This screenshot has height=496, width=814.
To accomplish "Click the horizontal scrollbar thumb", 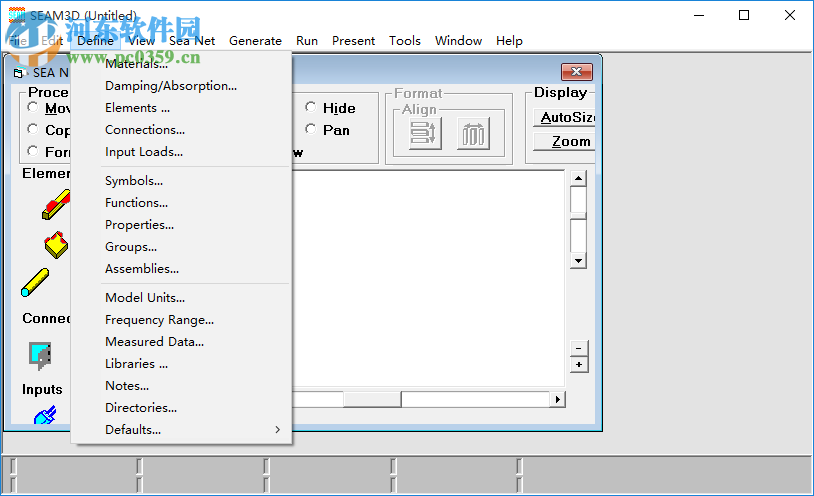I will click(x=372, y=399).
